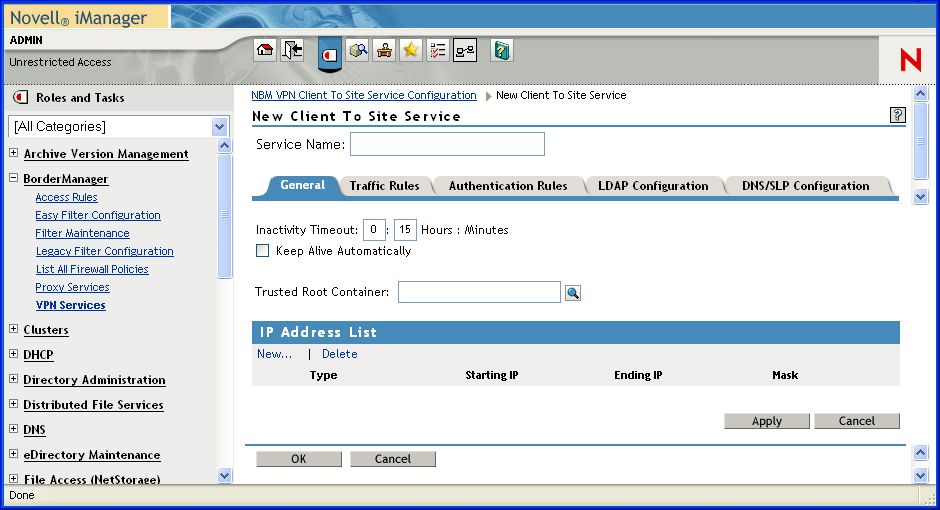Open the DNS/SLP Configuration tab

pyautogui.click(x=805, y=186)
